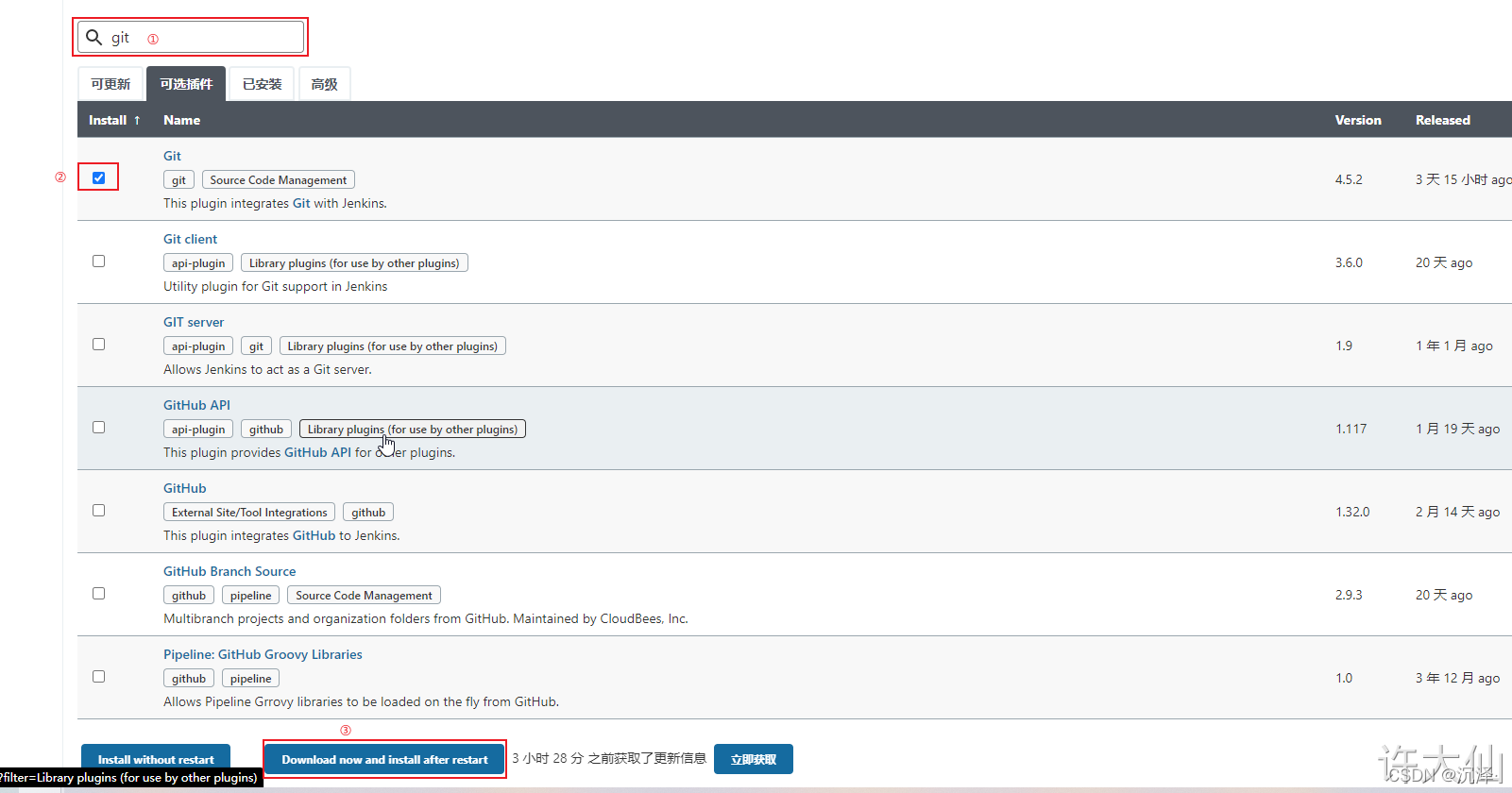The image size is (1512, 793).
Task: Switch to the 可选插件 tab
Action: click(x=186, y=84)
